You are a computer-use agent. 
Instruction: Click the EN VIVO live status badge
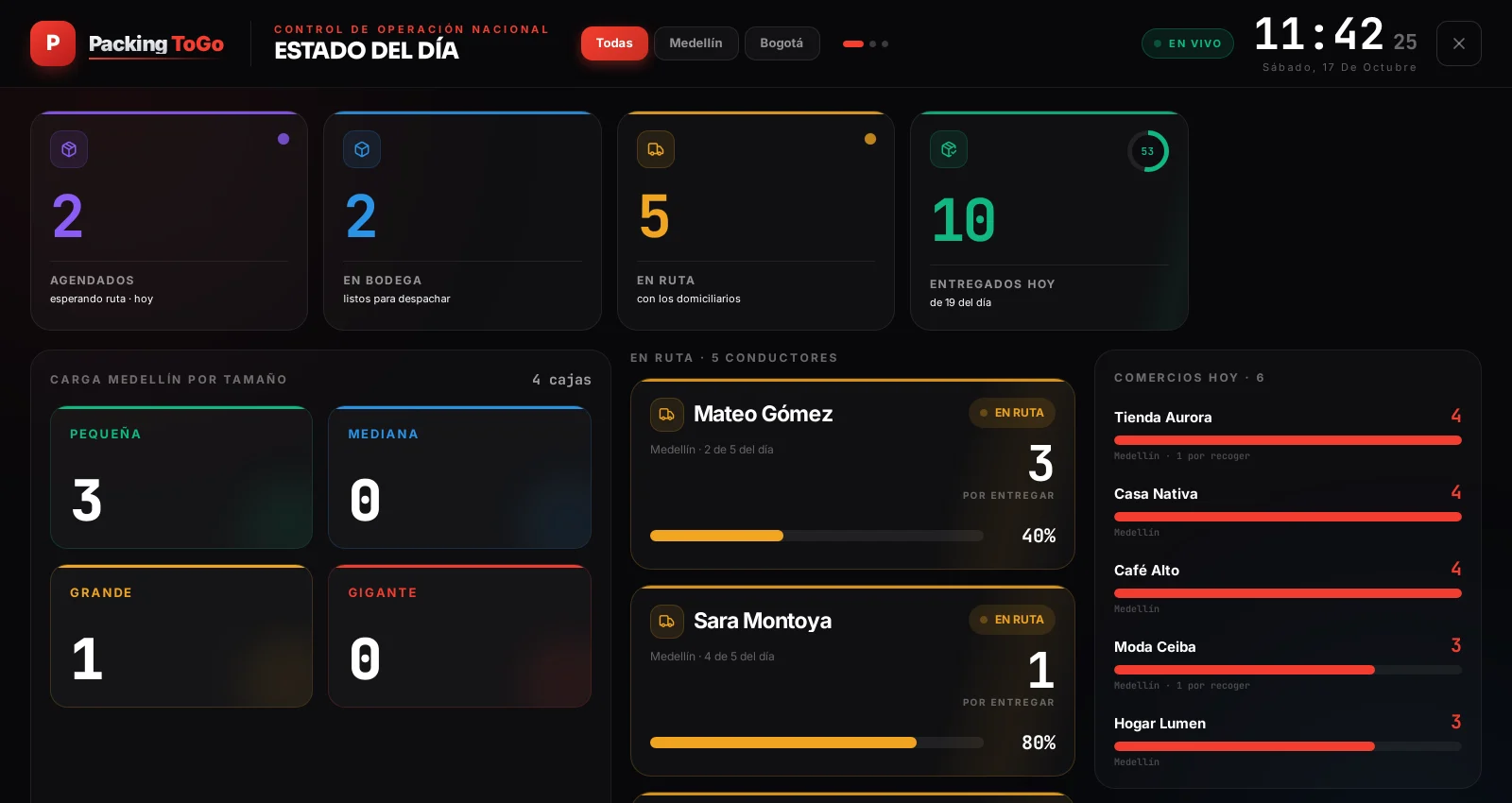tap(1188, 43)
